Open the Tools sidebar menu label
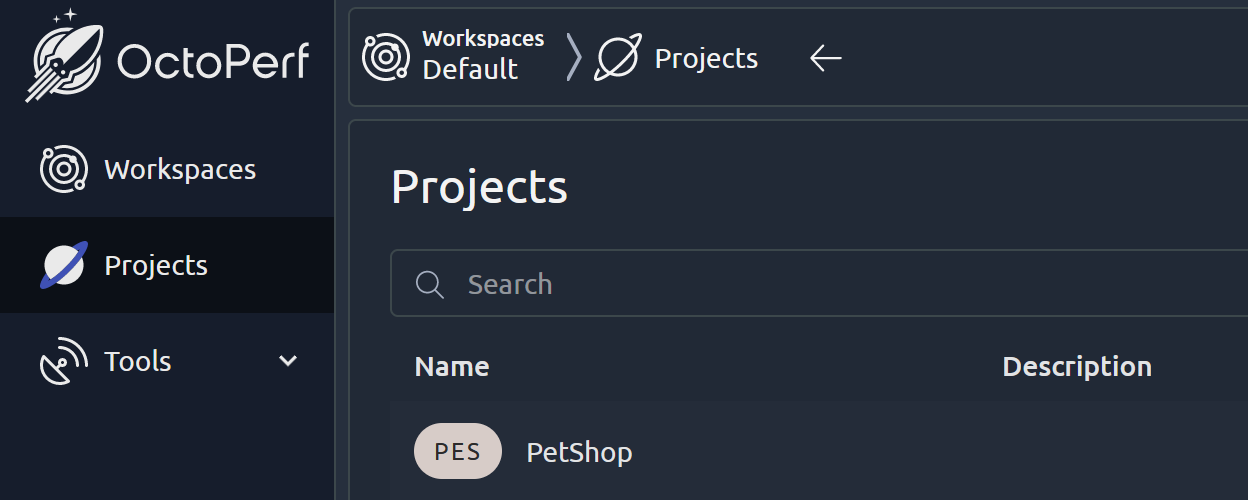 138,361
